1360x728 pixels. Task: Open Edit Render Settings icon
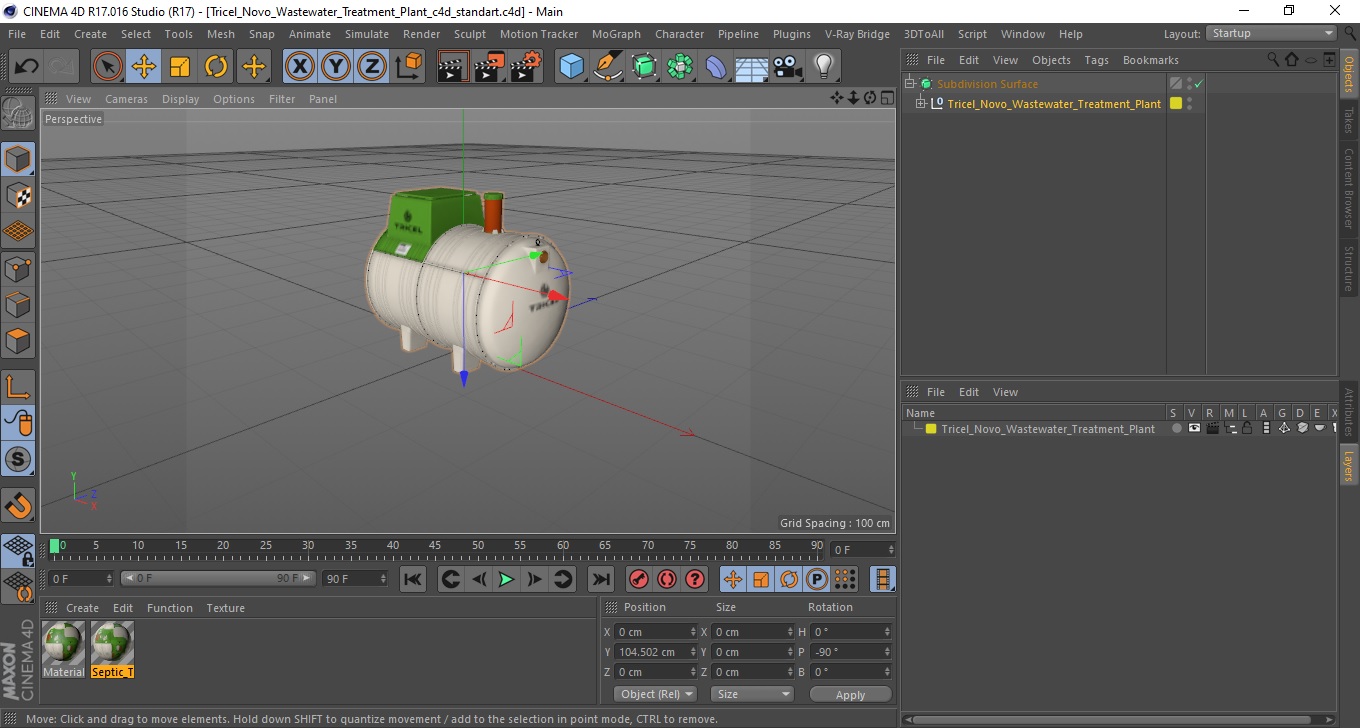[x=526, y=67]
